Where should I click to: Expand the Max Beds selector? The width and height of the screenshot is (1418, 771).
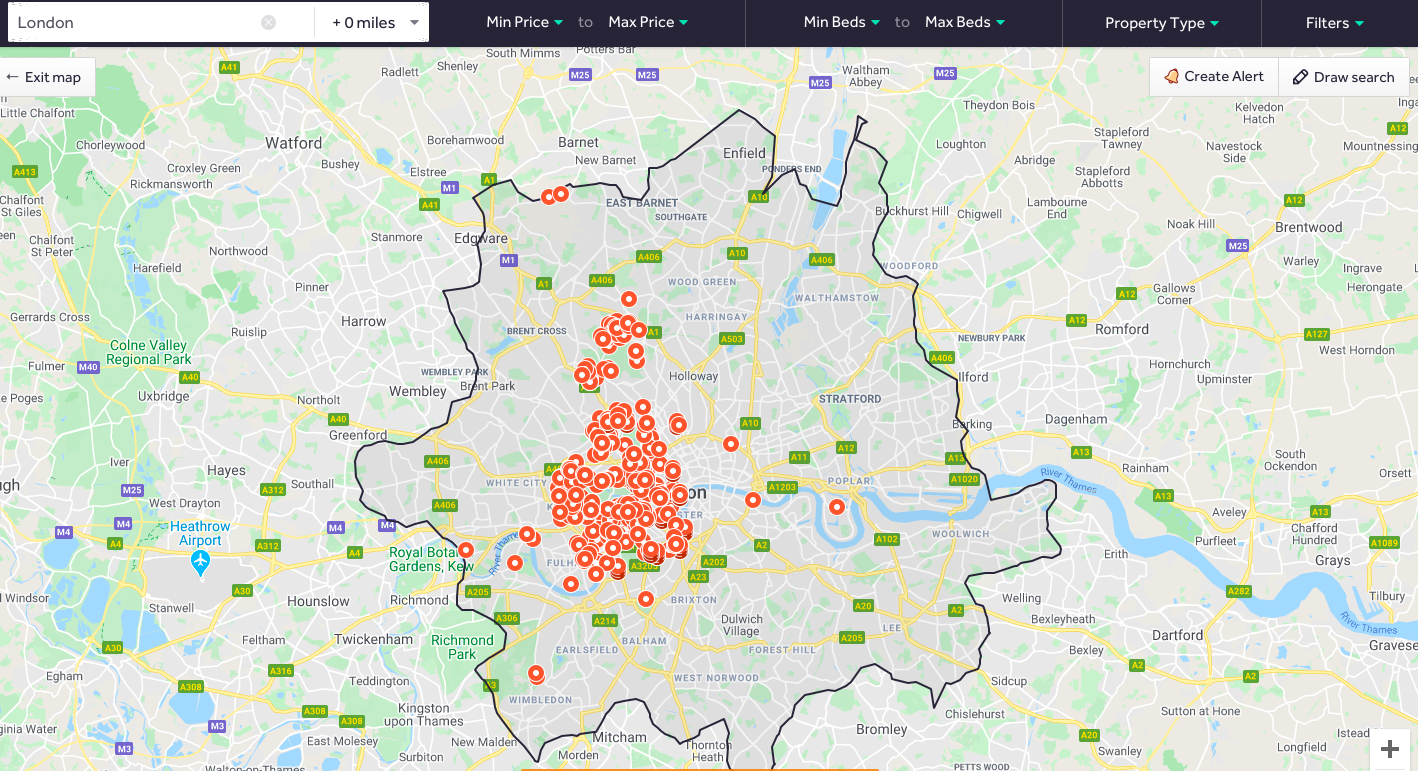963,21
